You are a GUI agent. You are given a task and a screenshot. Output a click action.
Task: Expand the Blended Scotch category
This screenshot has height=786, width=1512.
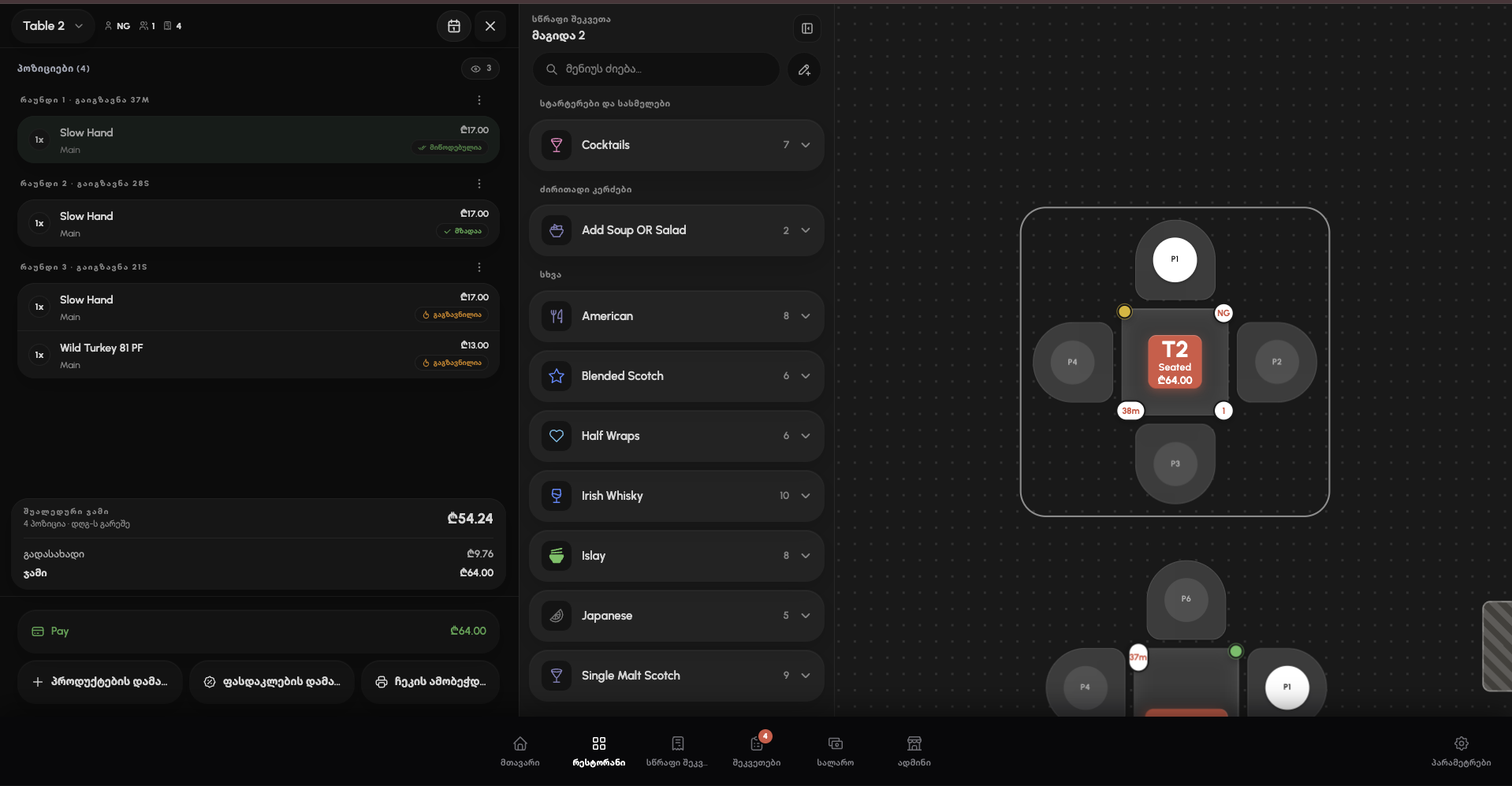click(x=676, y=376)
